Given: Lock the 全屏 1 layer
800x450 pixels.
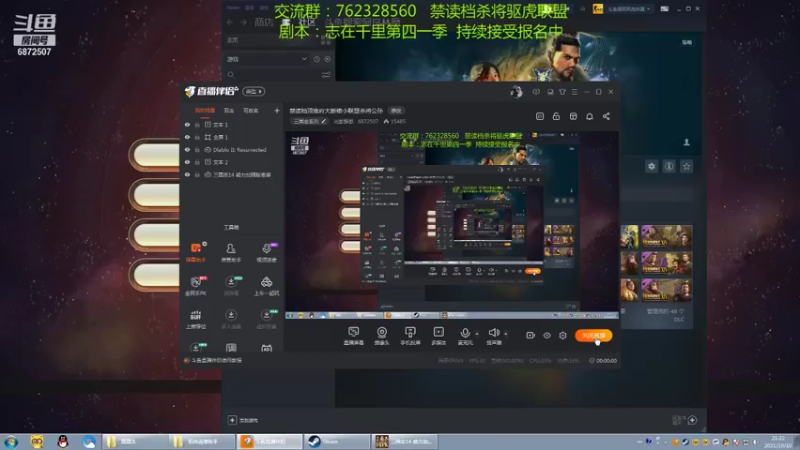Looking at the screenshot, I should 197,137.
